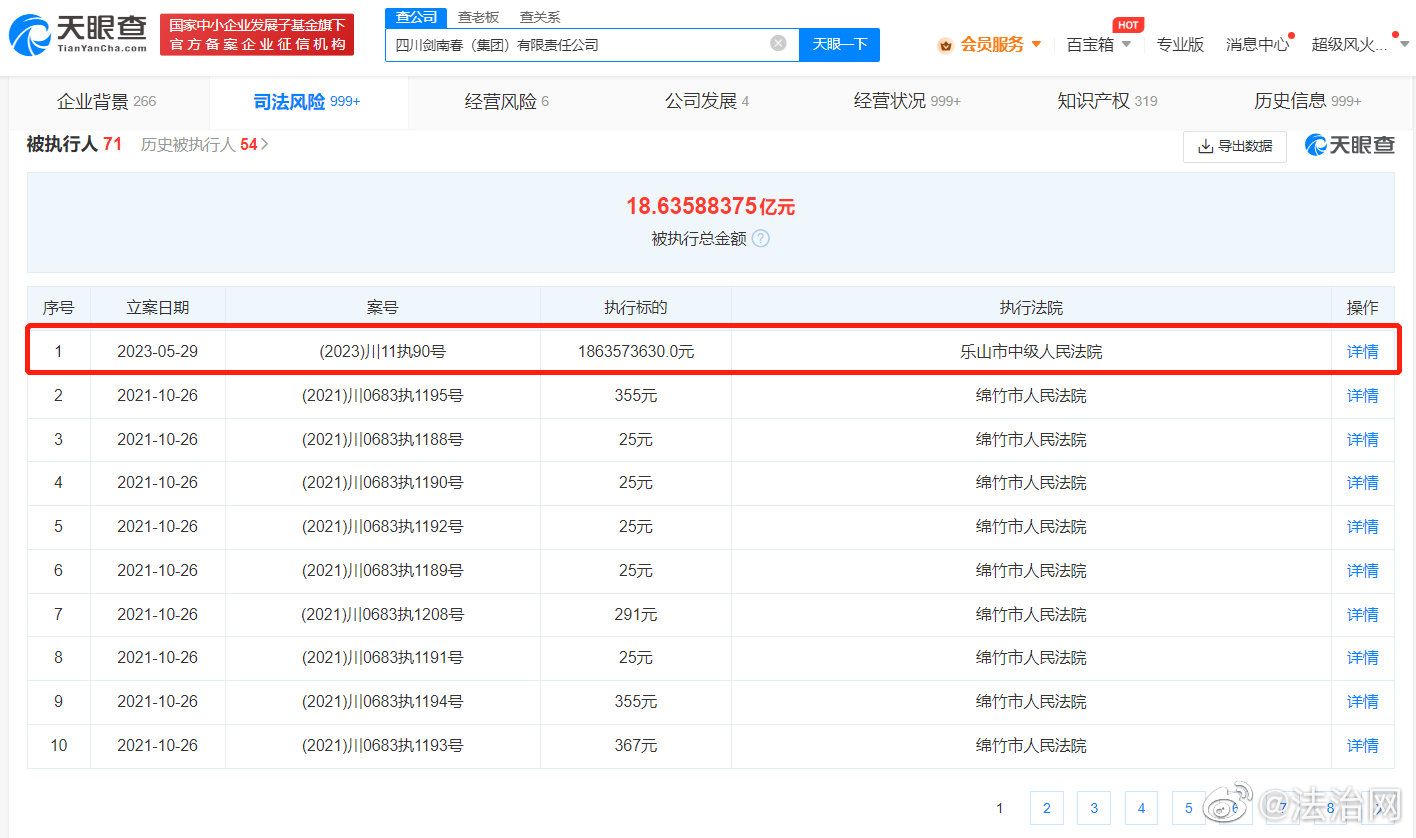Open 详情 for case 川0683执1189号

coord(1362,571)
